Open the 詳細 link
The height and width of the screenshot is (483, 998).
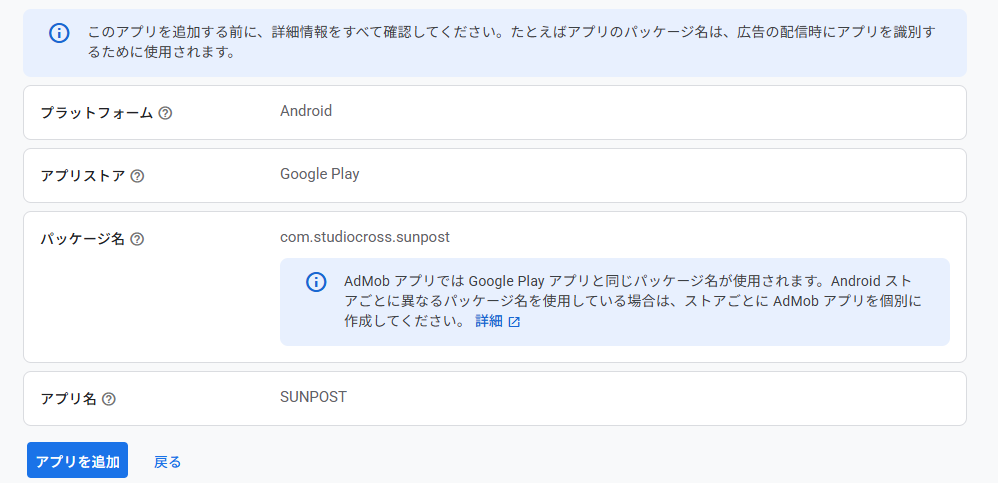click(x=489, y=322)
